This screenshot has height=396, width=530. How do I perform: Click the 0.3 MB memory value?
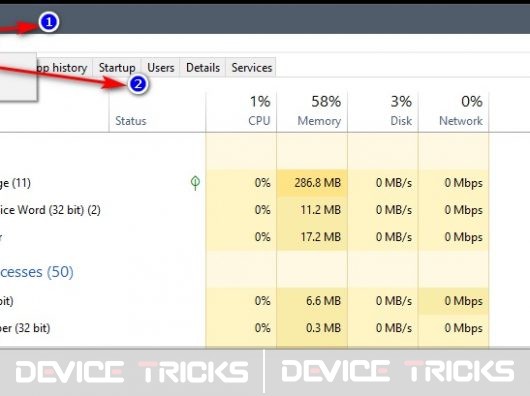(x=323, y=328)
